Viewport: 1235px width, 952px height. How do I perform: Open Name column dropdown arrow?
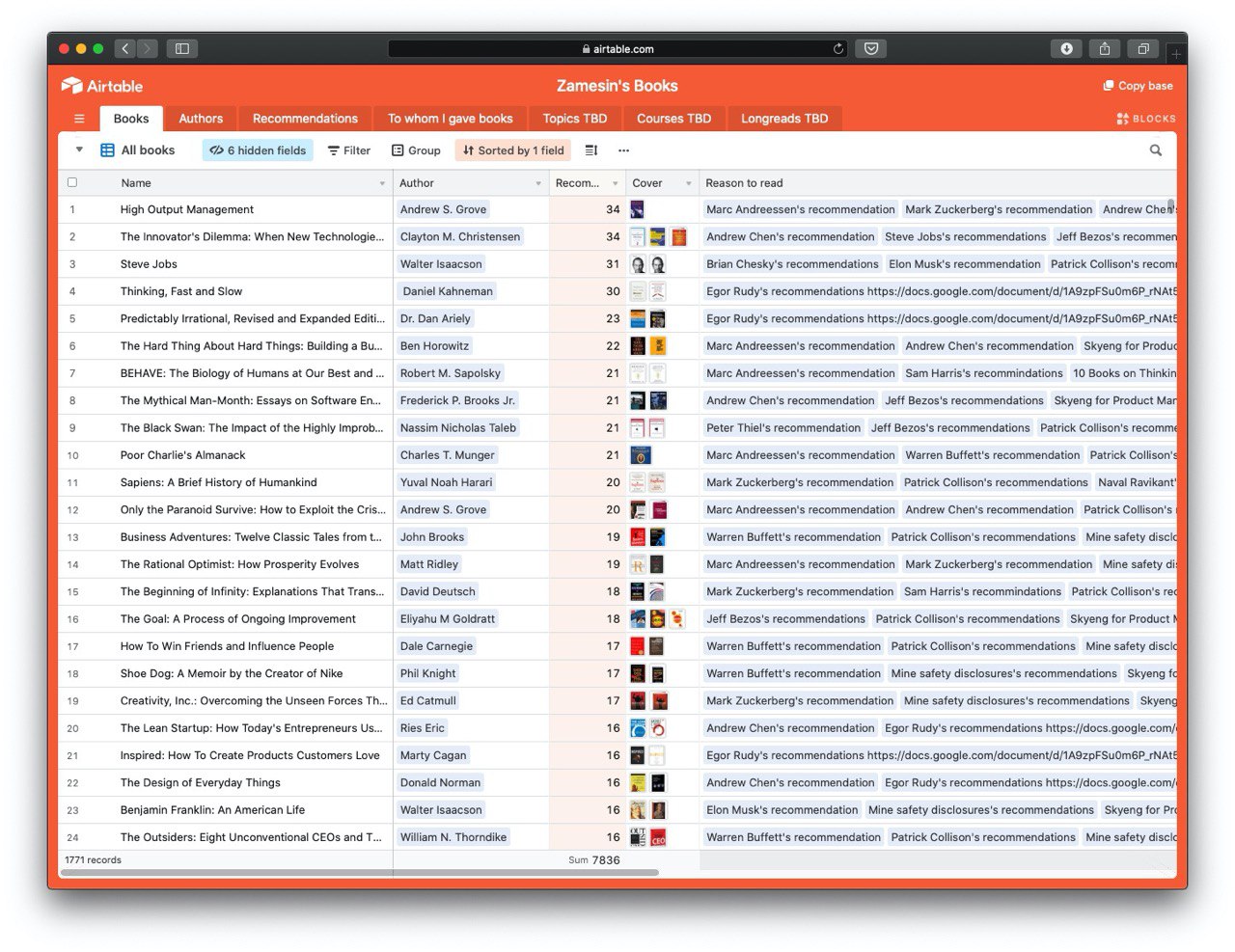382,183
